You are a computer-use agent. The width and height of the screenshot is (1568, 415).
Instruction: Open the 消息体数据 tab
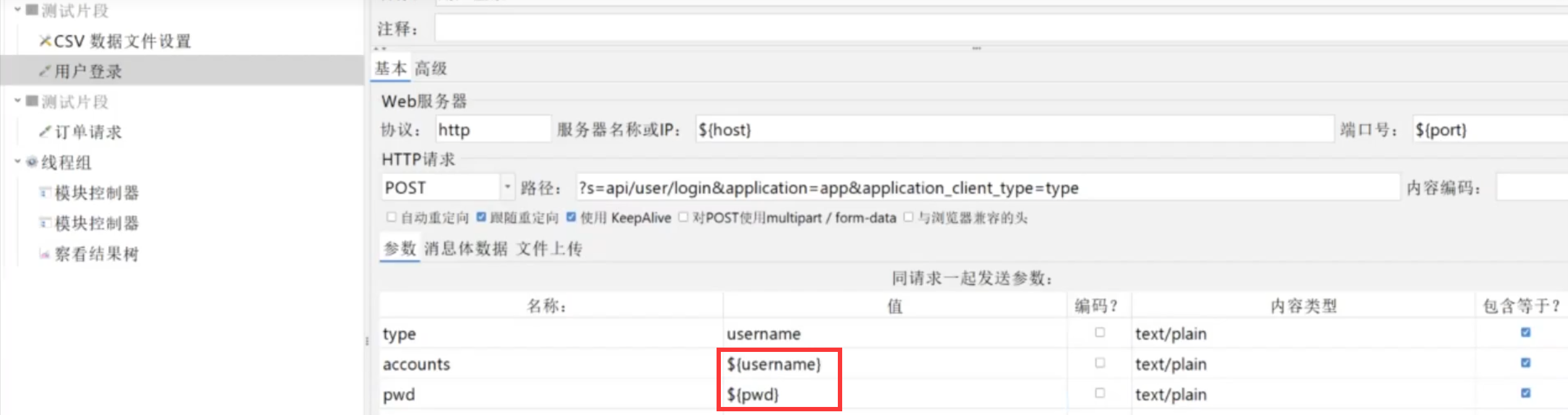(x=465, y=249)
